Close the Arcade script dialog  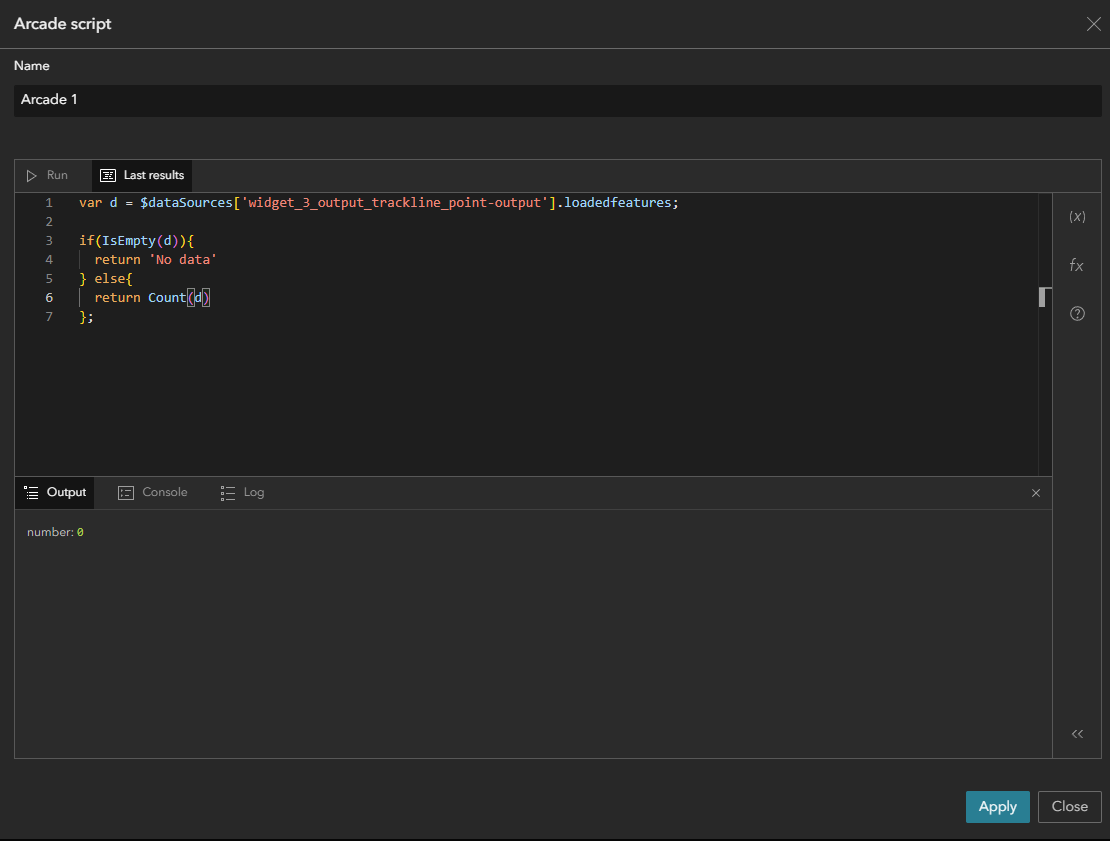click(x=1093, y=24)
